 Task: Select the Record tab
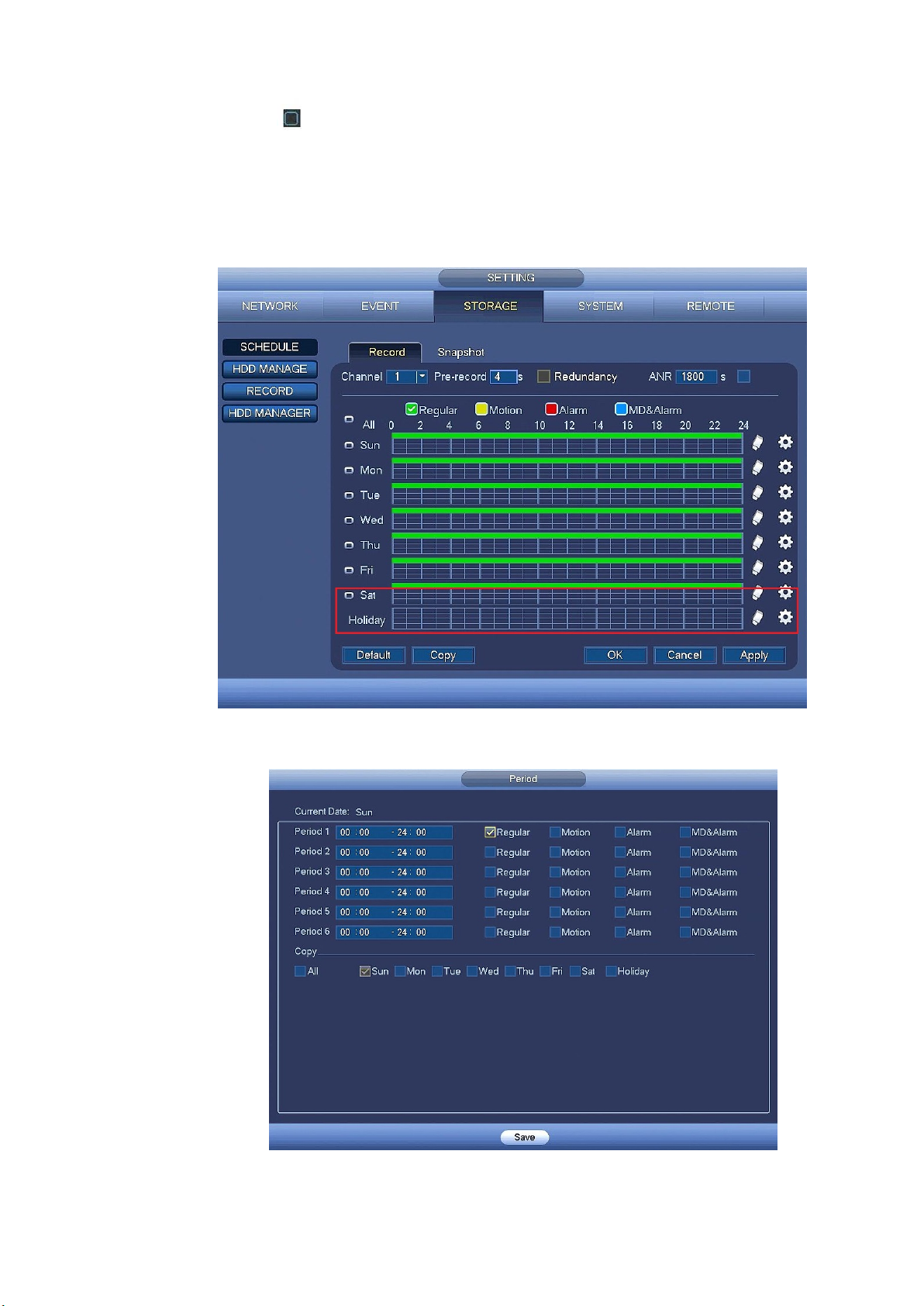point(386,353)
